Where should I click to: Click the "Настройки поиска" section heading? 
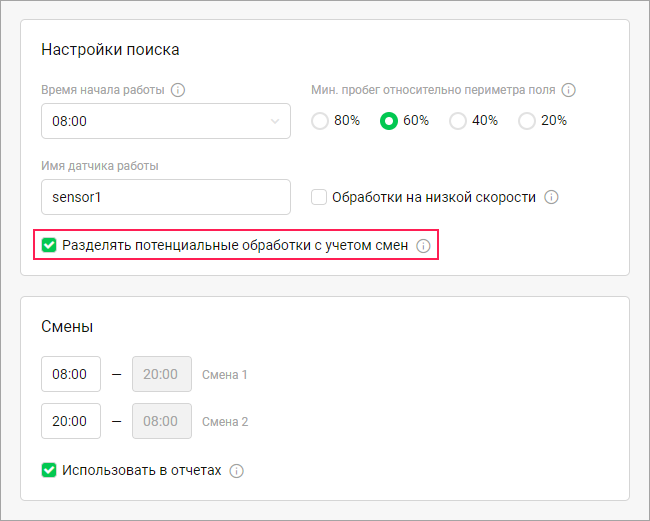[x=110, y=49]
